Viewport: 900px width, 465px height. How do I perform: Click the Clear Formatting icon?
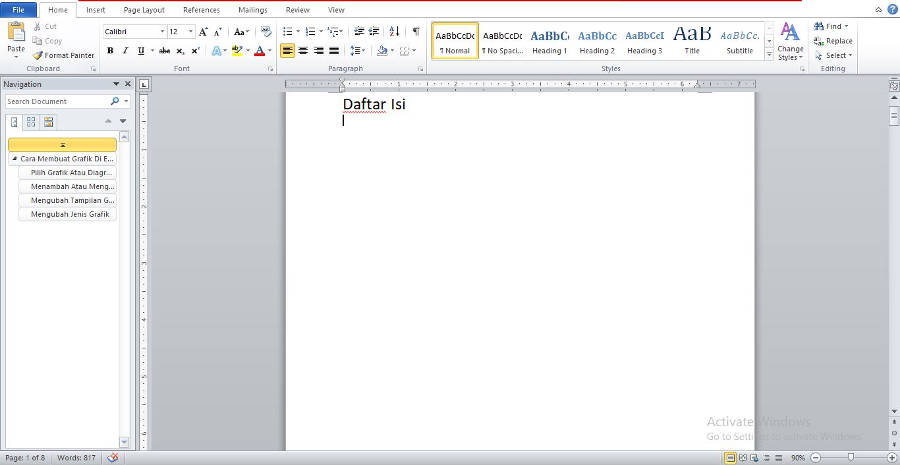pyautogui.click(x=266, y=32)
